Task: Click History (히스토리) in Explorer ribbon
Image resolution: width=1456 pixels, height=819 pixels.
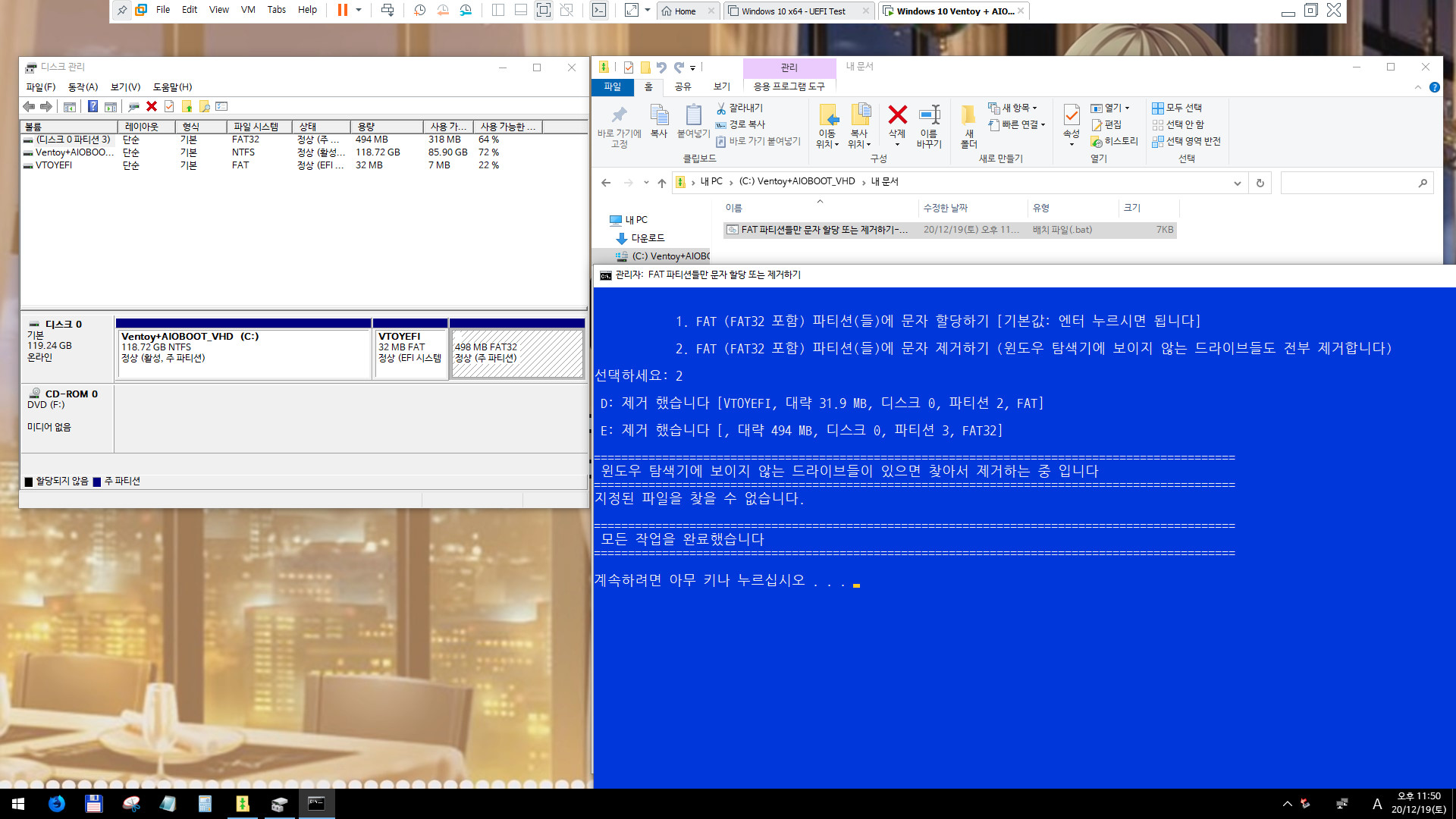Action: pos(1114,141)
